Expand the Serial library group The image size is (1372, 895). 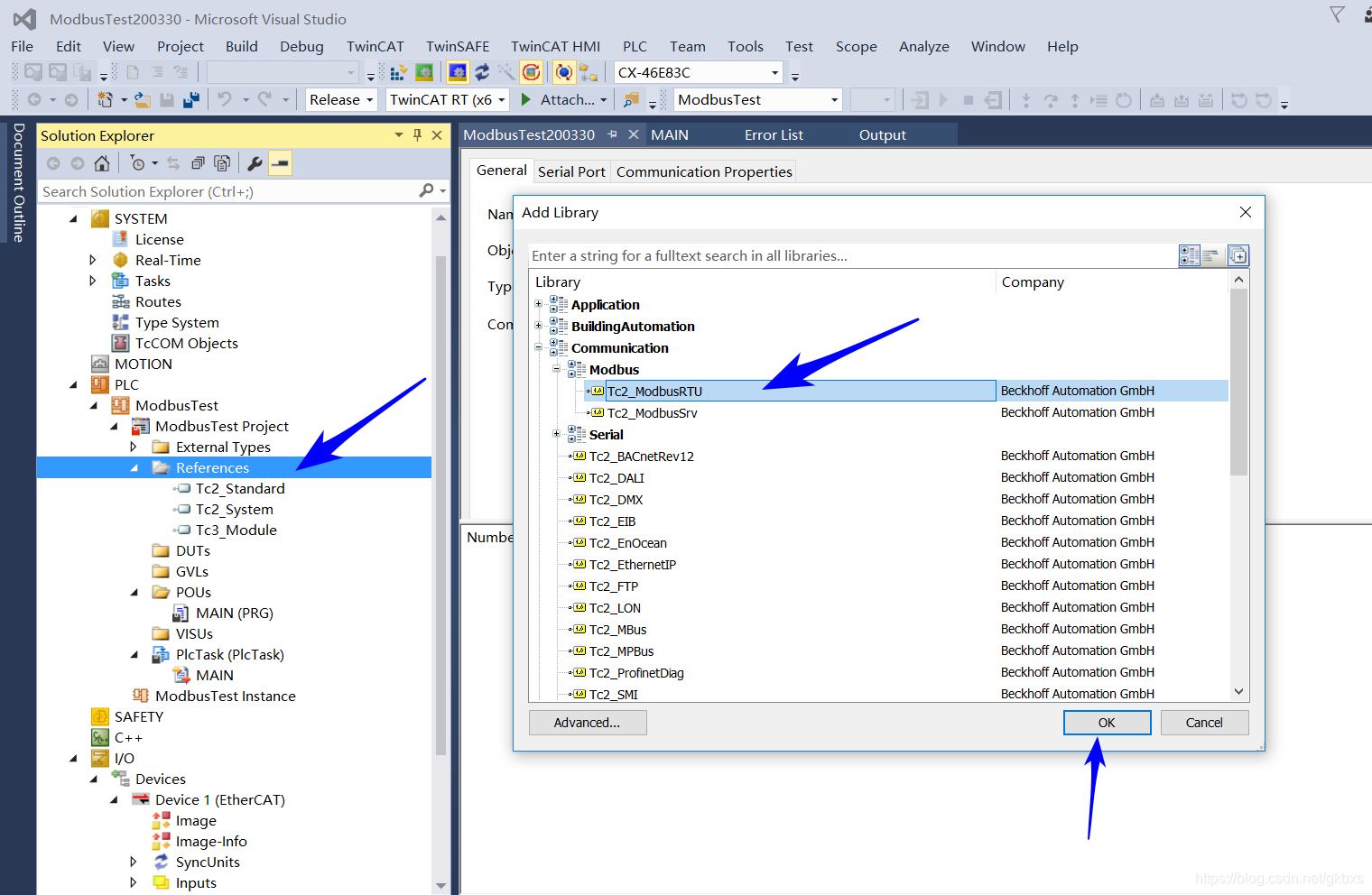[557, 434]
